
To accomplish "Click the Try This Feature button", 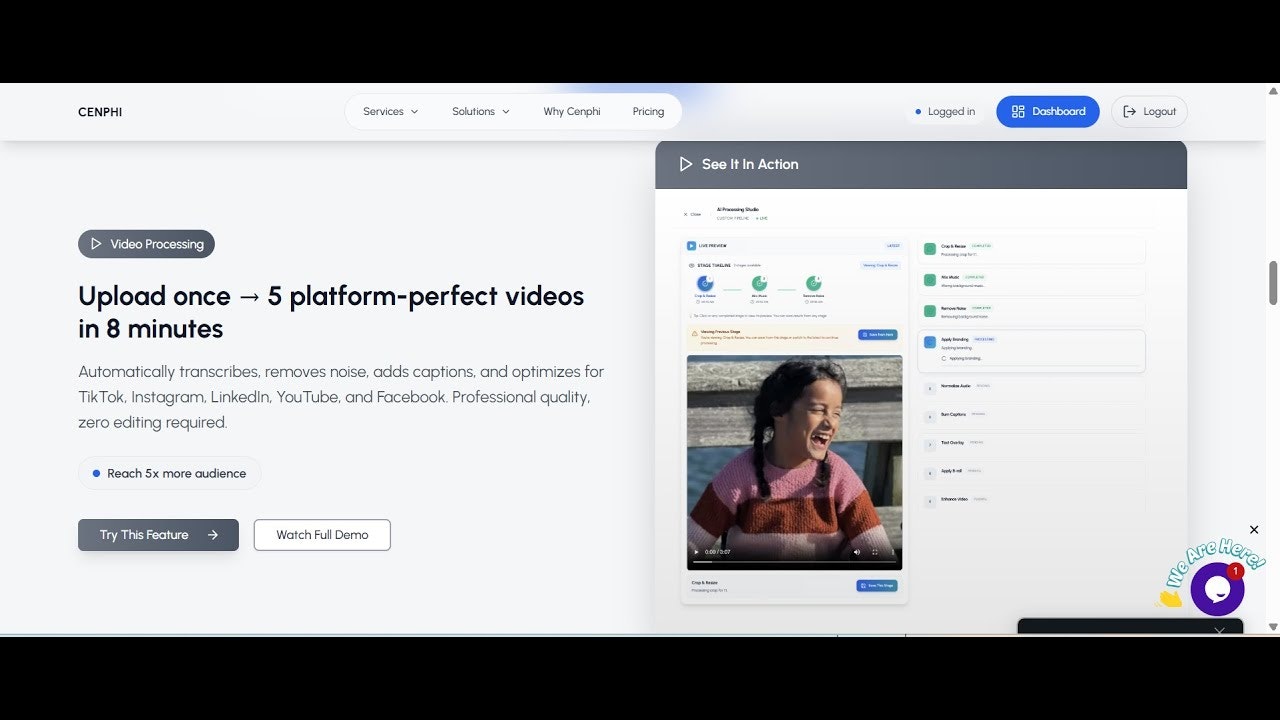I will point(158,535).
